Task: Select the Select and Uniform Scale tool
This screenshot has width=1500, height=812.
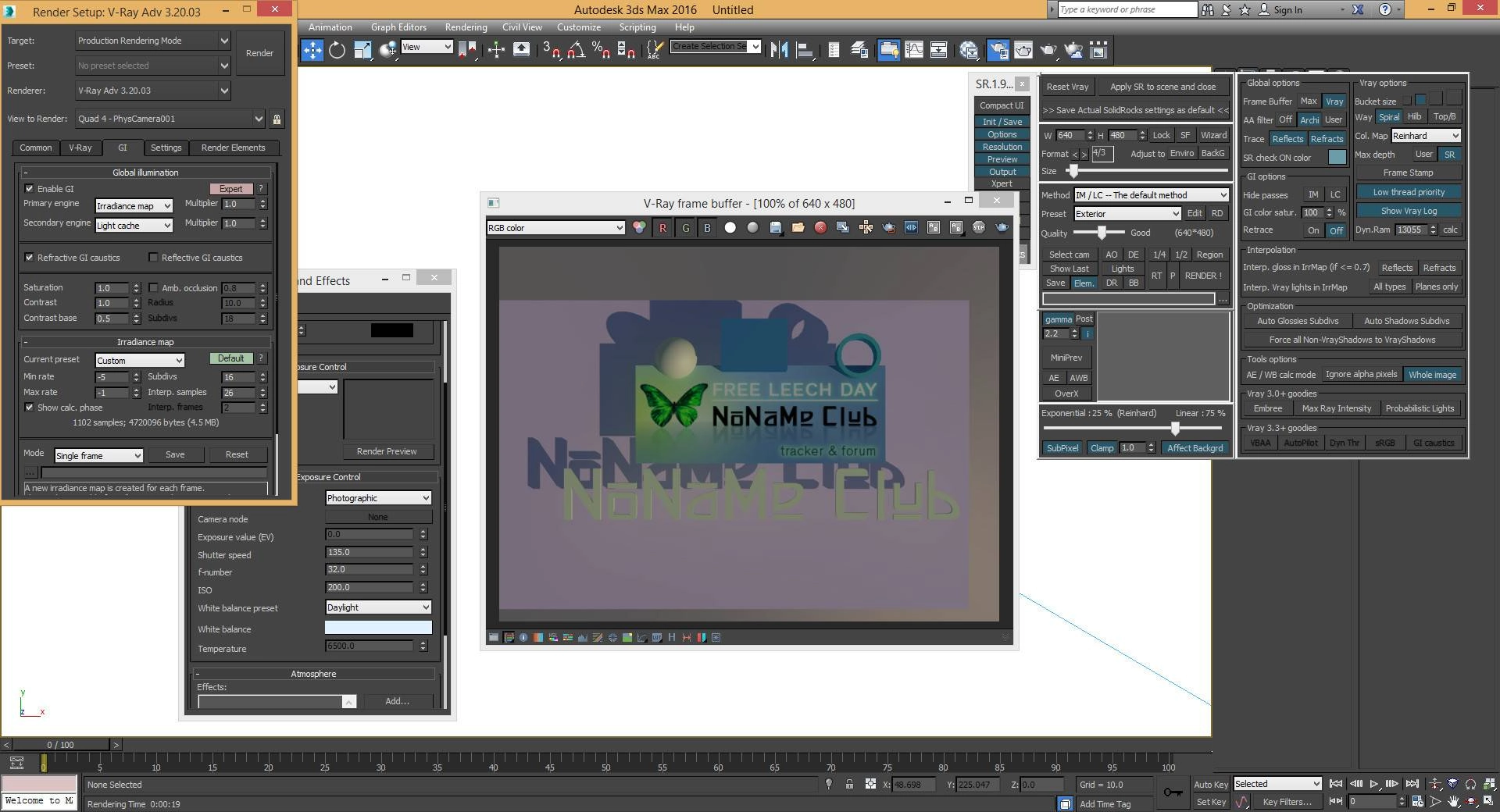Action: (x=362, y=51)
